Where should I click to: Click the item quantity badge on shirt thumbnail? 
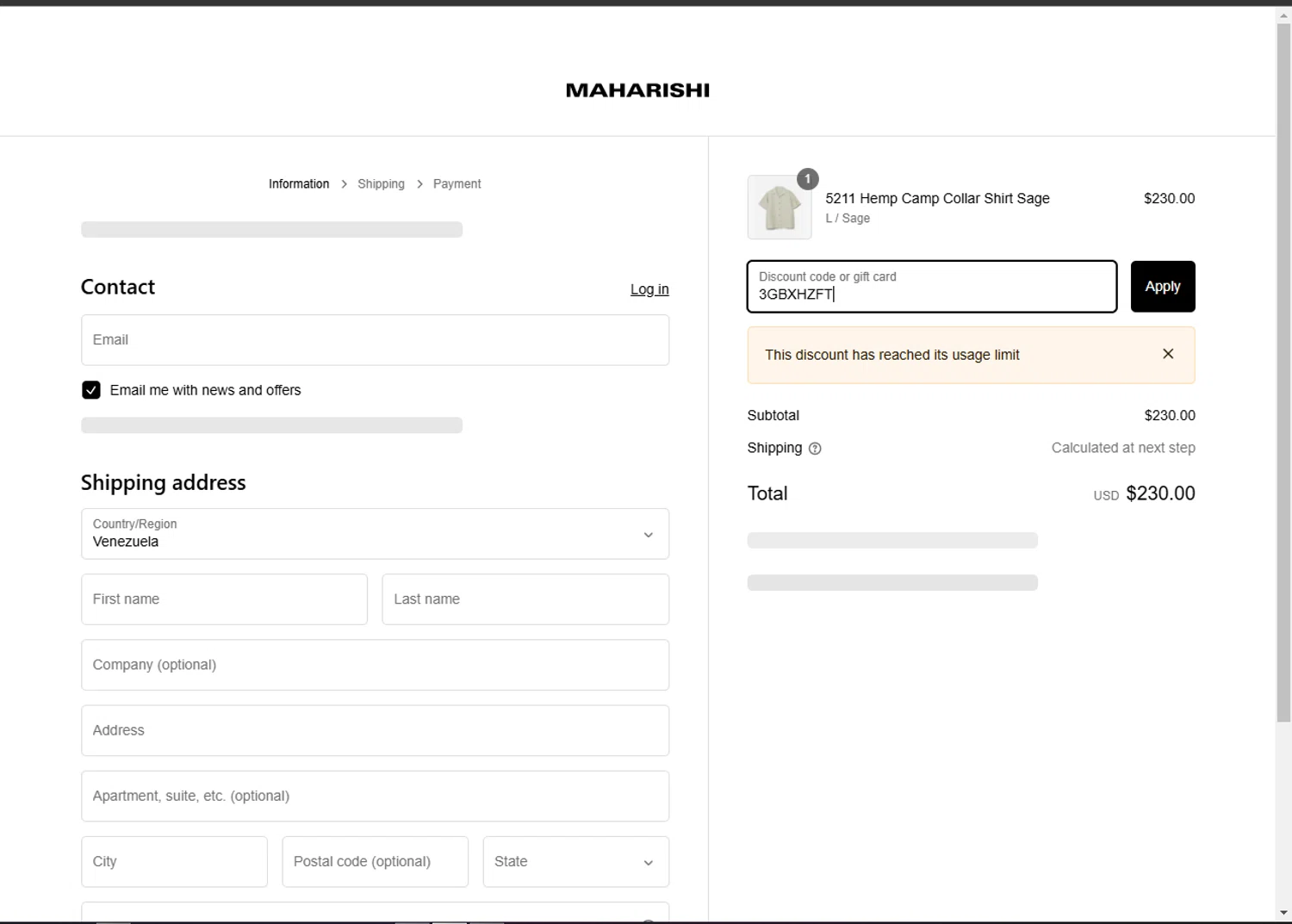click(x=807, y=179)
